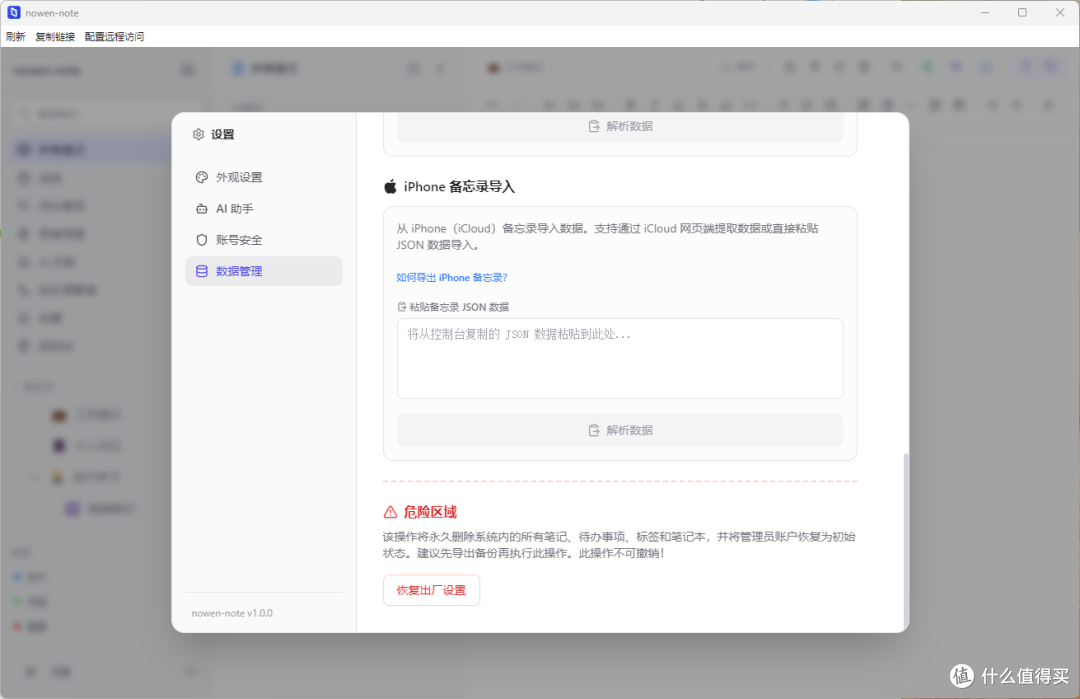This screenshot has height=699, width=1080.
Task: Click the red 危险区域 heading
Action: pyautogui.click(x=430, y=512)
